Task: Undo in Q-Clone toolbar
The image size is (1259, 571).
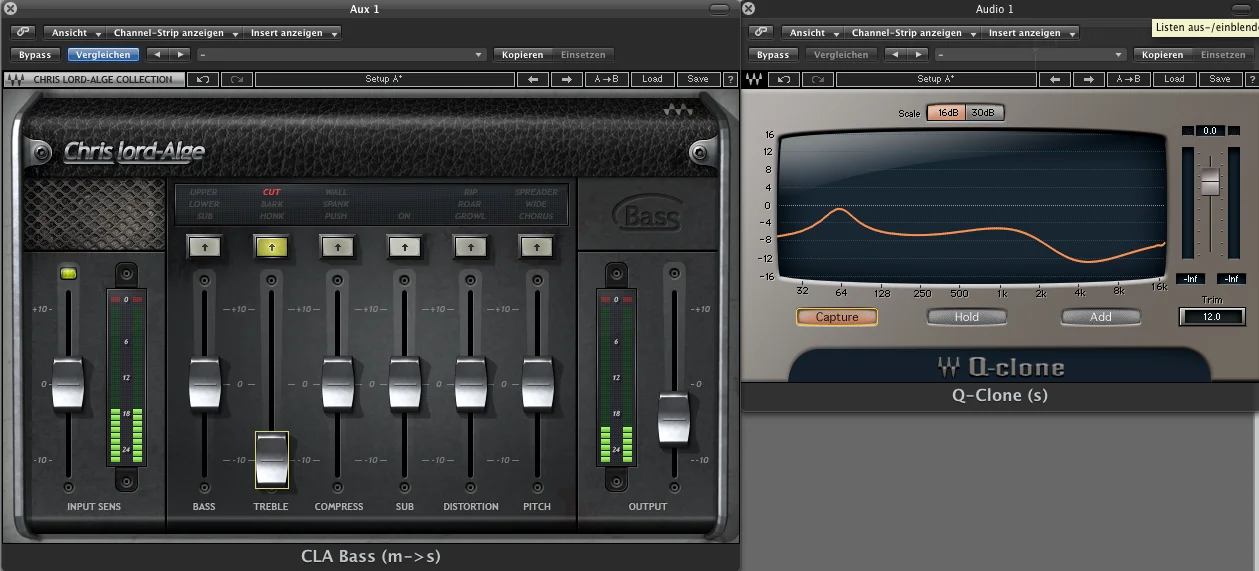Action: [783, 79]
